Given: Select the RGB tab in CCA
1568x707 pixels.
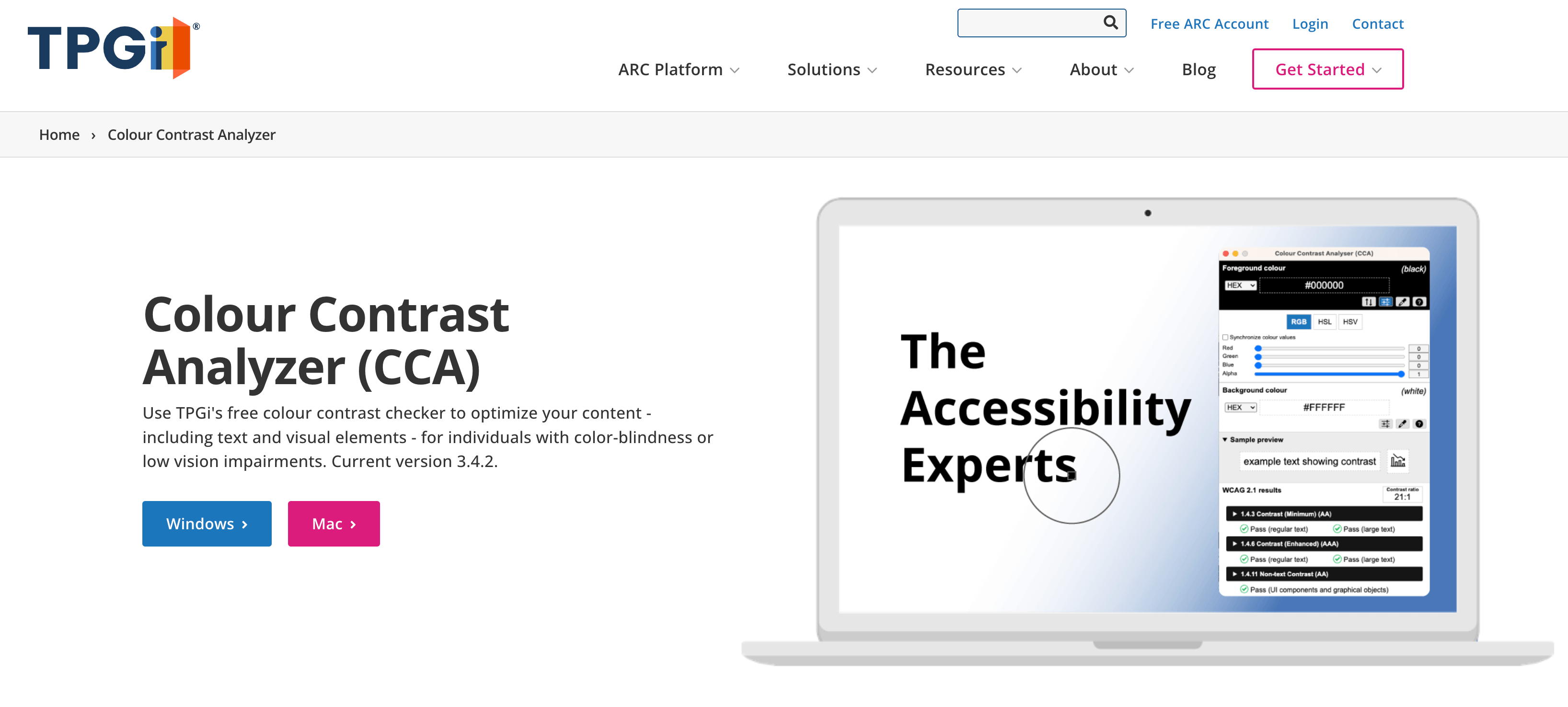Looking at the screenshot, I should pyautogui.click(x=1298, y=322).
